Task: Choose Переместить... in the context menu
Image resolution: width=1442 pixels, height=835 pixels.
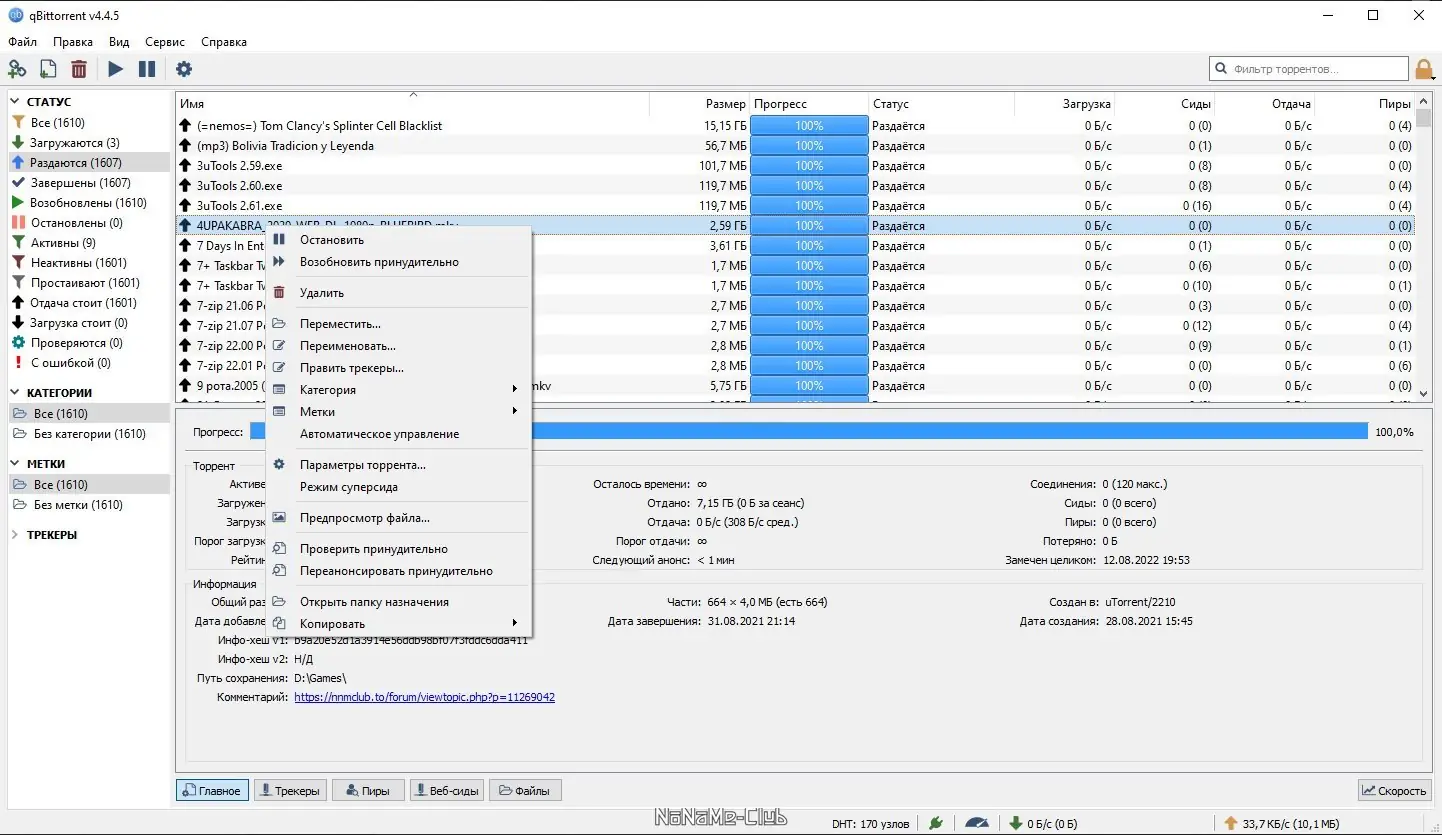Action: coord(398,324)
